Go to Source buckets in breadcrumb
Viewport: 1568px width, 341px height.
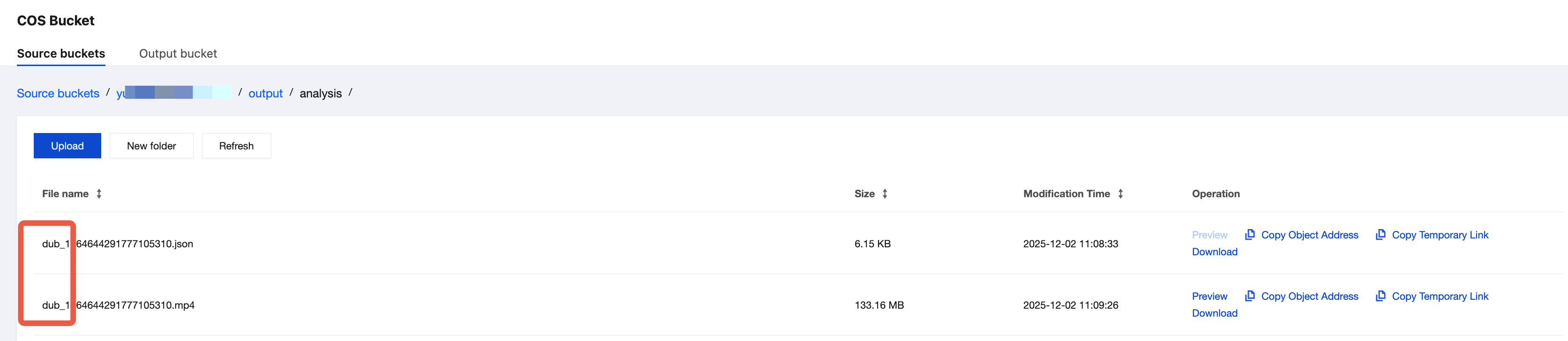pyautogui.click(x=58, y=93)
